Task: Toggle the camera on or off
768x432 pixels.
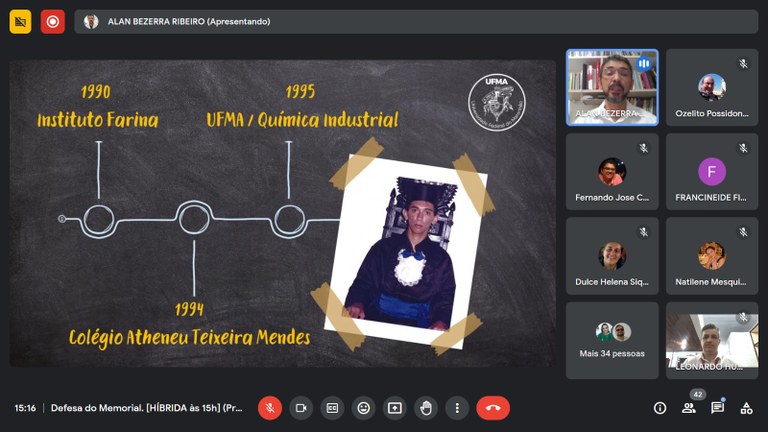Action: 301,408
